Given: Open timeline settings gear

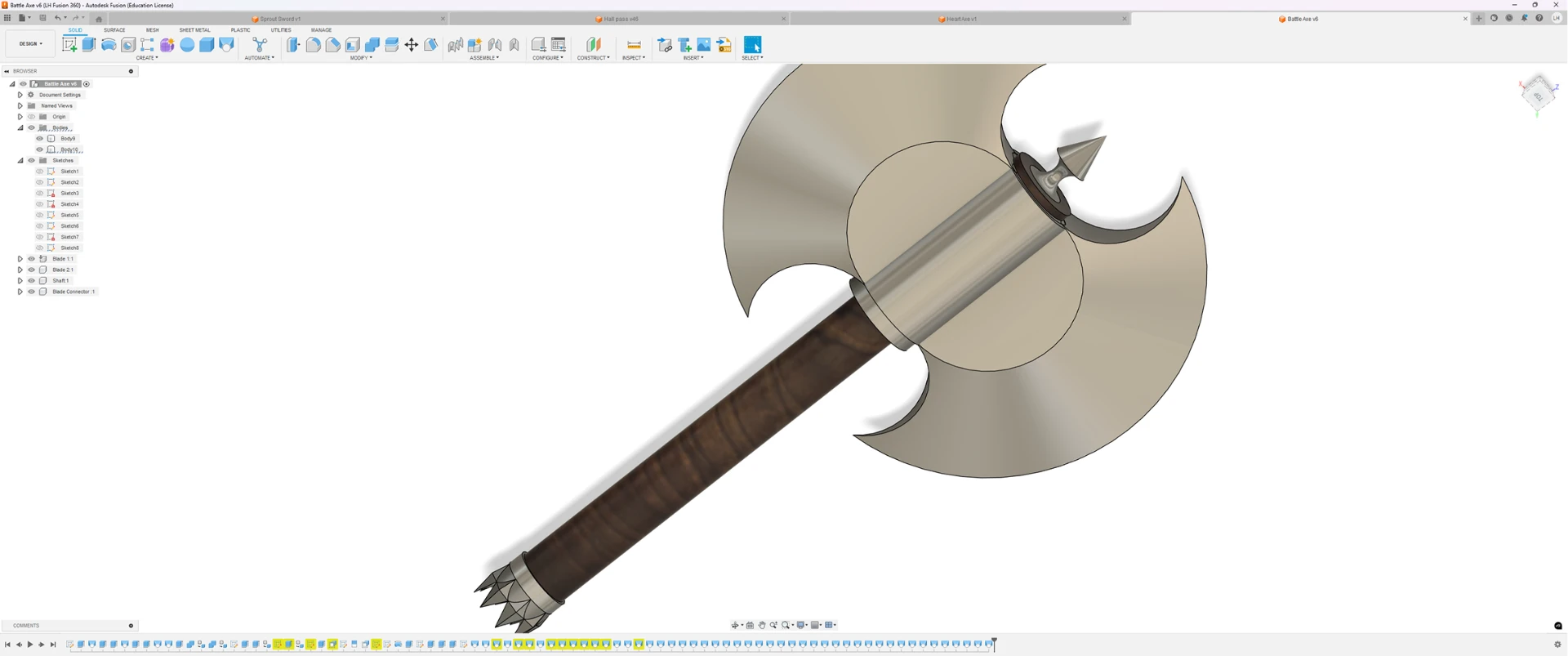Looking at the screenshot, I should (x=1557, y=645).
